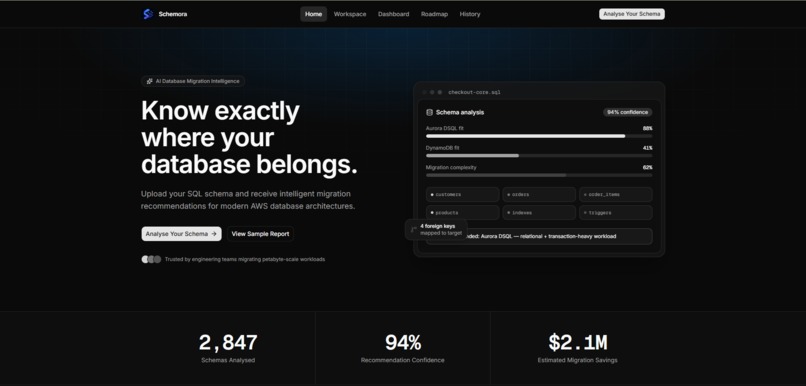Viewport: 806px width, 386px height.
Task: Open the Home nav tab
Action: (x=314, y=14)
